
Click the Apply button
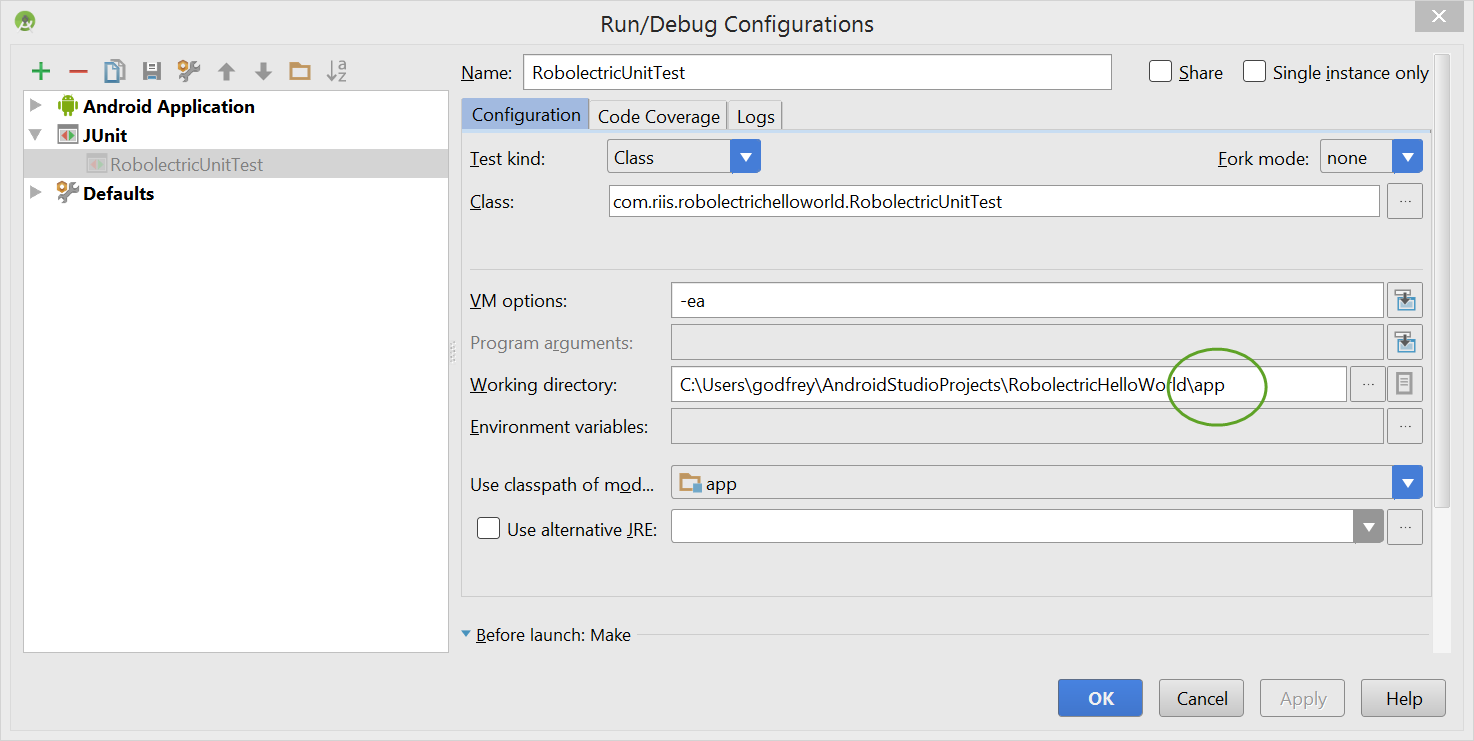[1302, 698]
